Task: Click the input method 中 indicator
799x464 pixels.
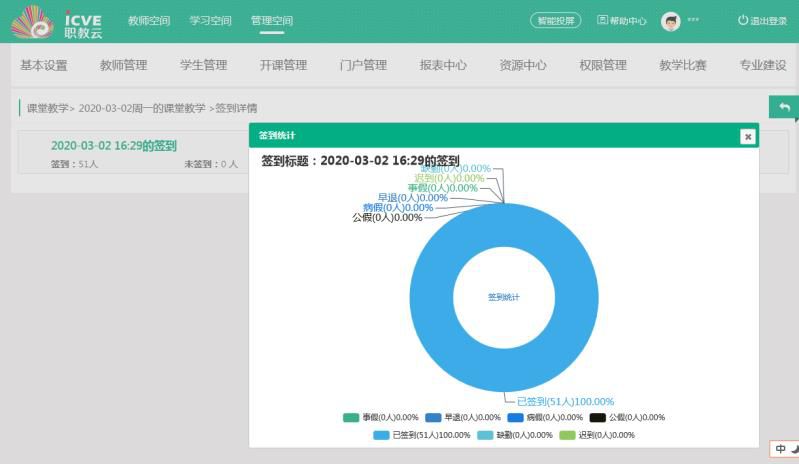Action: click(x=780, y=449)
